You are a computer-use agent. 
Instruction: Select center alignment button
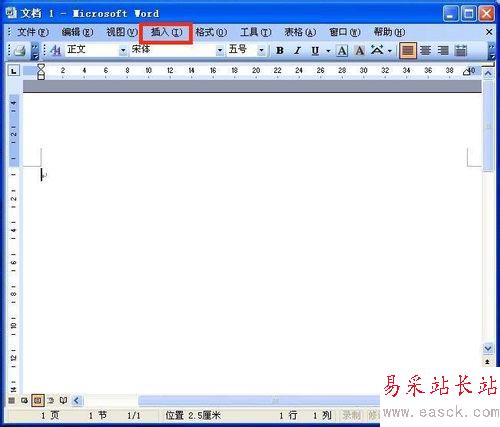(x=425, y=51)
